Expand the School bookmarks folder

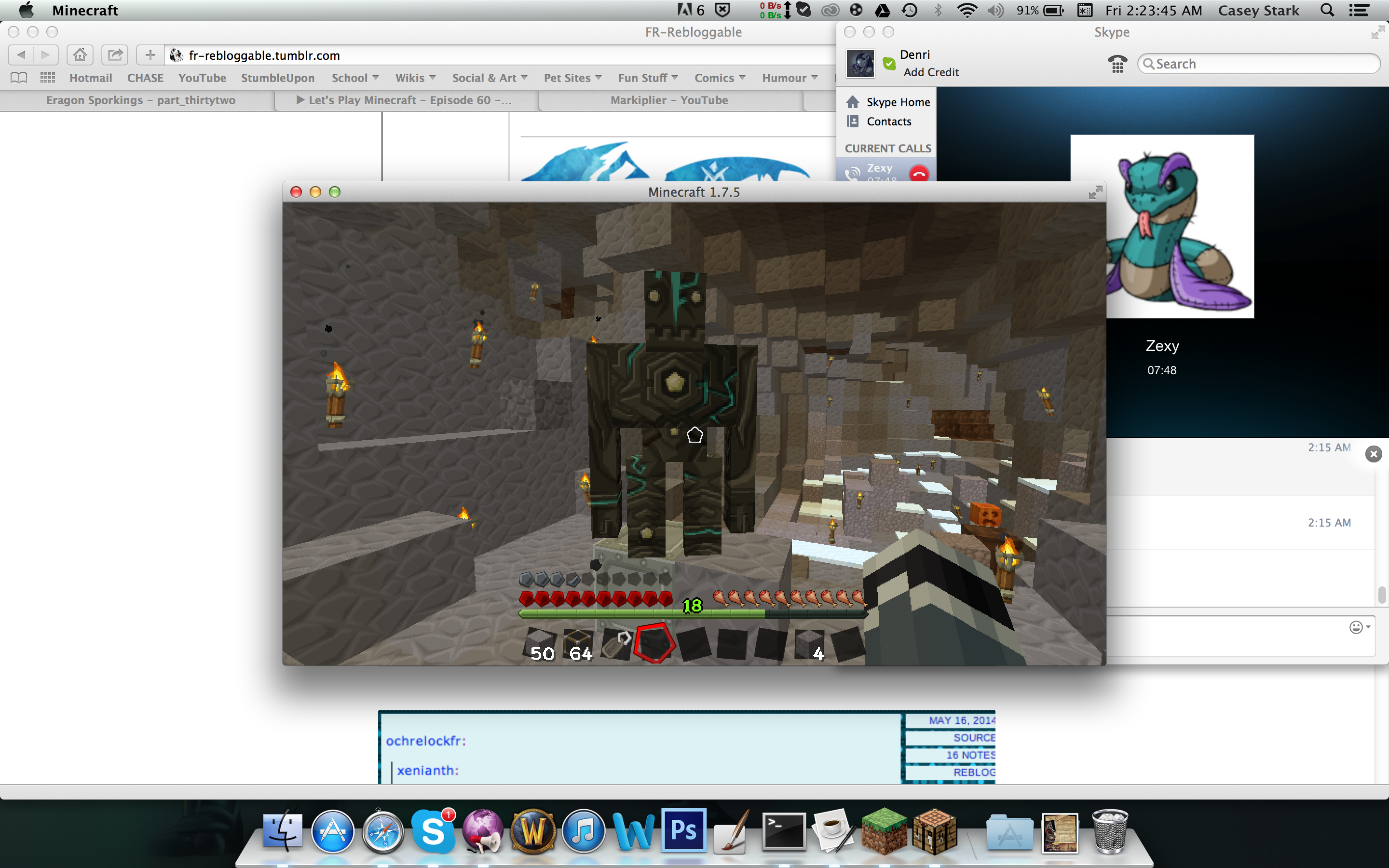354,78
